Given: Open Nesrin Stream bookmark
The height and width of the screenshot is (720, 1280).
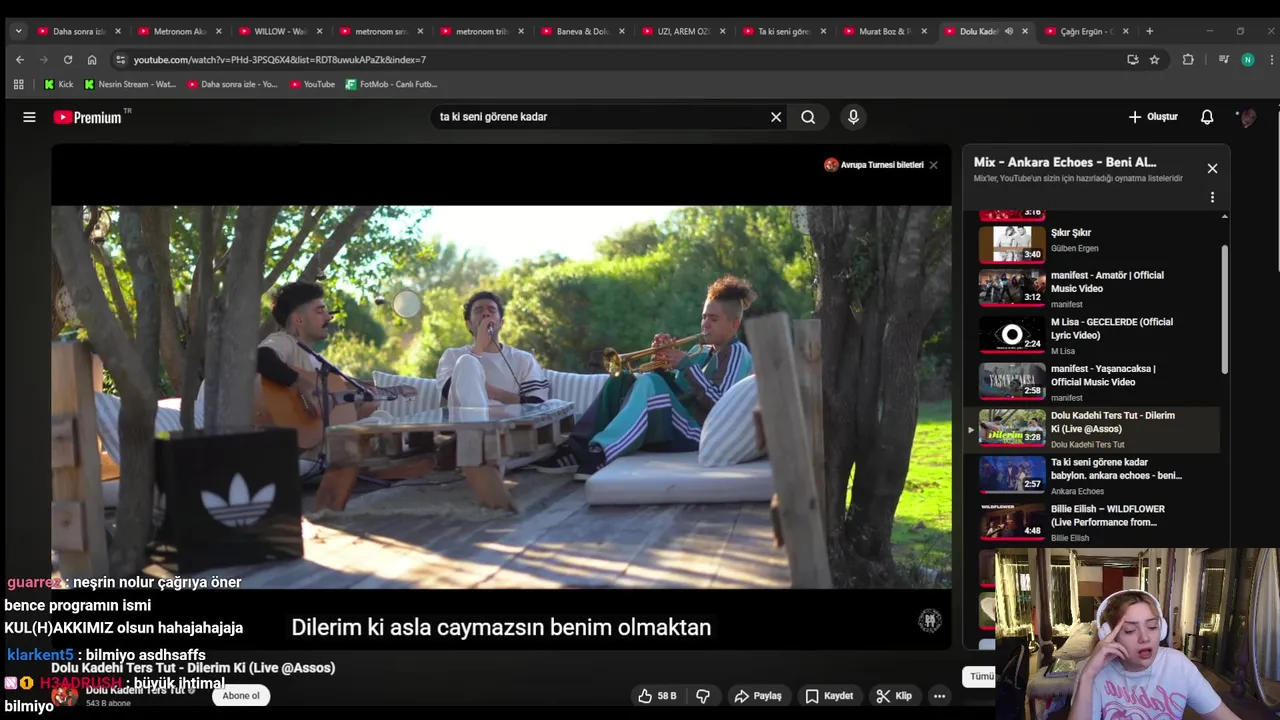Looking at the screenshot, I should coord(130,84).
